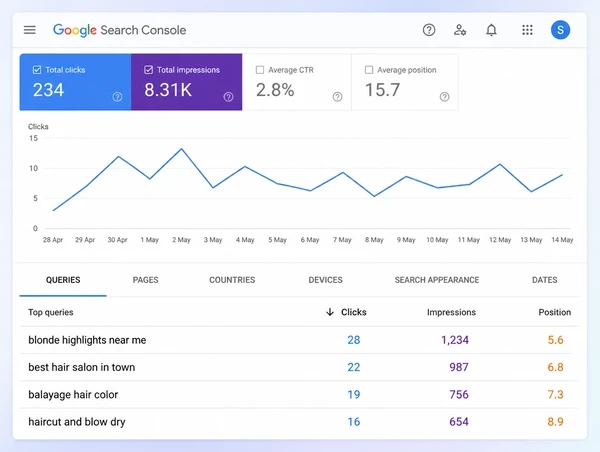The width and height of the screenshot is (600, 452).
Task: Click the 30 Apr axis date label
Action: point(117,240)
